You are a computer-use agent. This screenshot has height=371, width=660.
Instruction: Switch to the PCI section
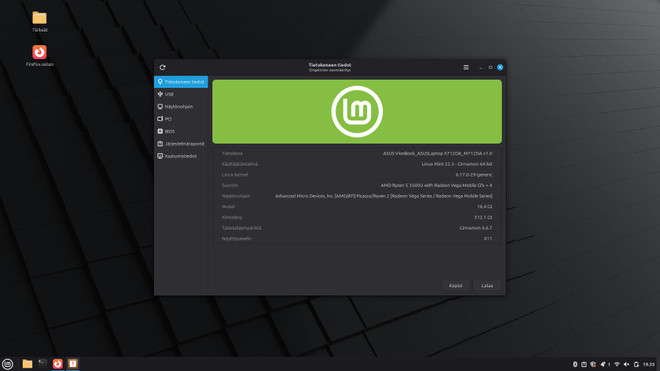coord(181,119)
